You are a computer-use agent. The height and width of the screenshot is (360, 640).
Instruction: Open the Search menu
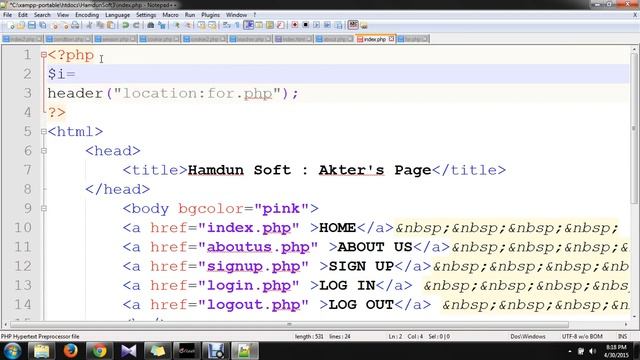(x=42, y=15)
